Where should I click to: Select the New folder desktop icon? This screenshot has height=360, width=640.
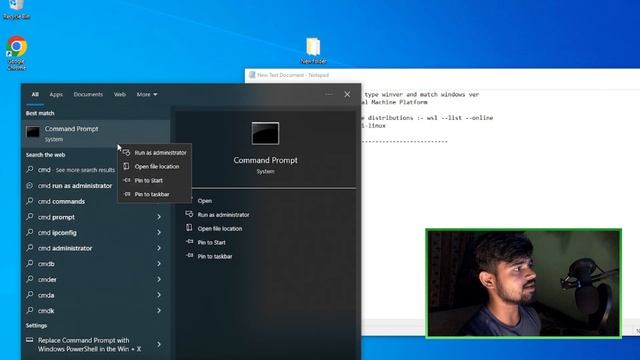pyautogui.click(x=313, y=51)
